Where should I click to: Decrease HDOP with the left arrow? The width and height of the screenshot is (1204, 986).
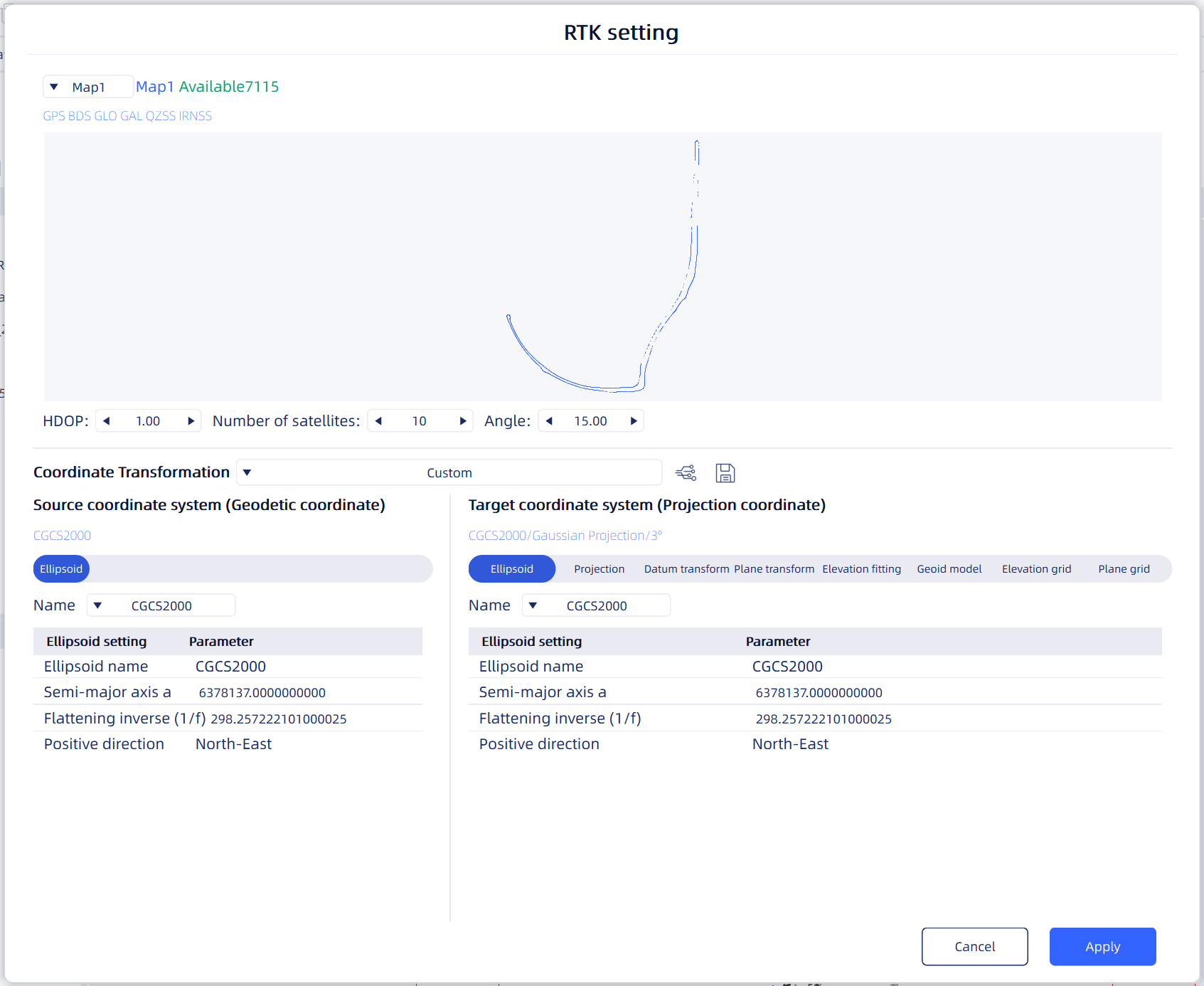coord(107,421)
